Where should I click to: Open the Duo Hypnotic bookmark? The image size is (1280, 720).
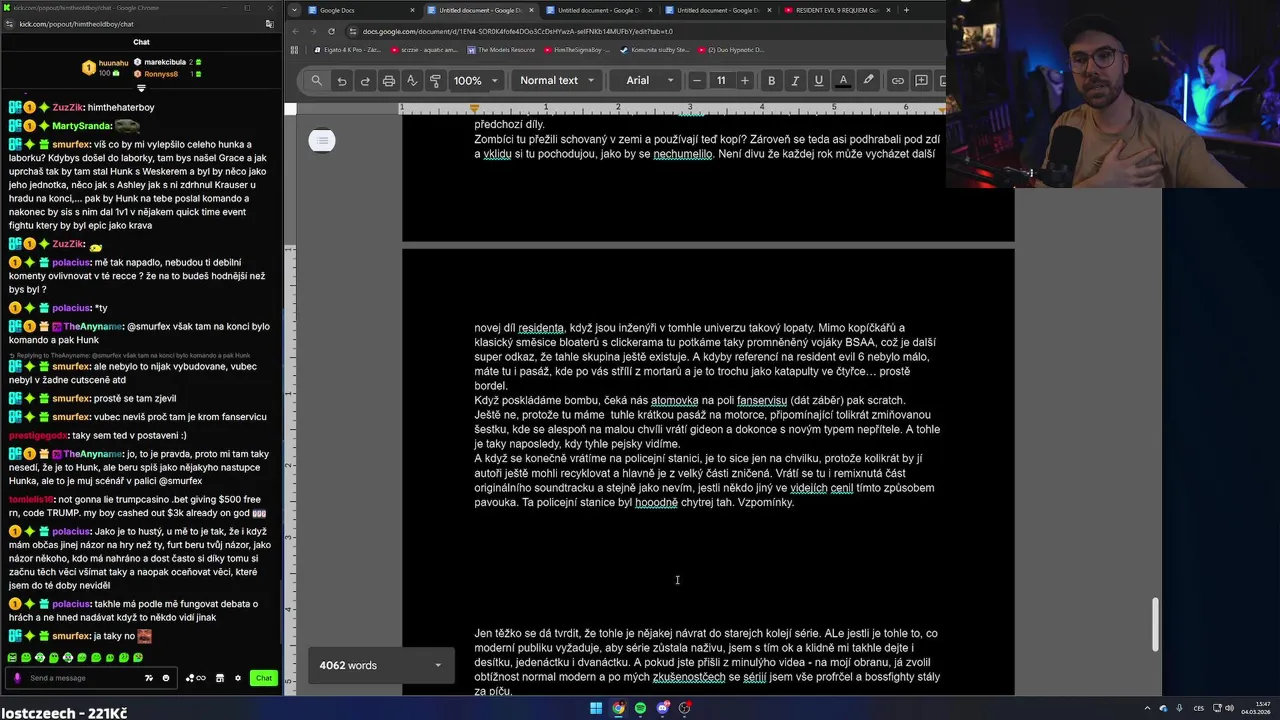click(x=732, y=49)
